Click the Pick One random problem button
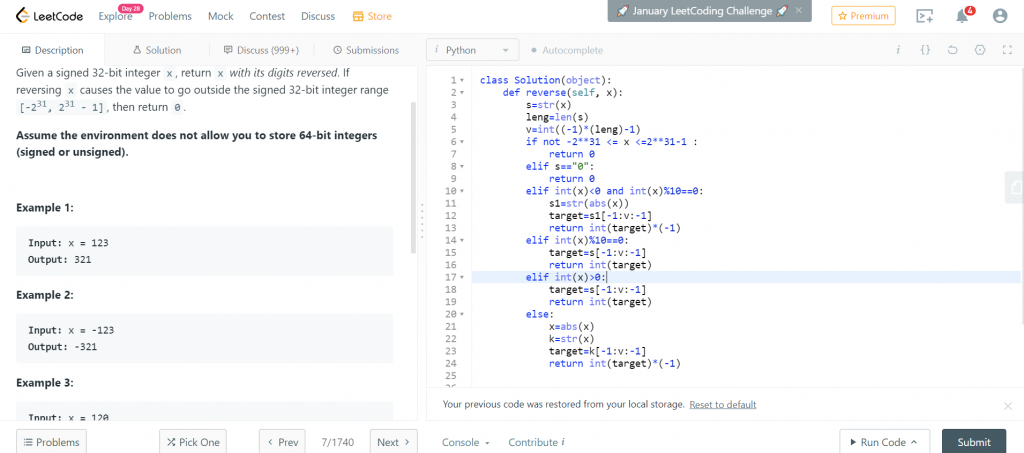This screenshot has width=1024, height=453. [x=193, y=442]
